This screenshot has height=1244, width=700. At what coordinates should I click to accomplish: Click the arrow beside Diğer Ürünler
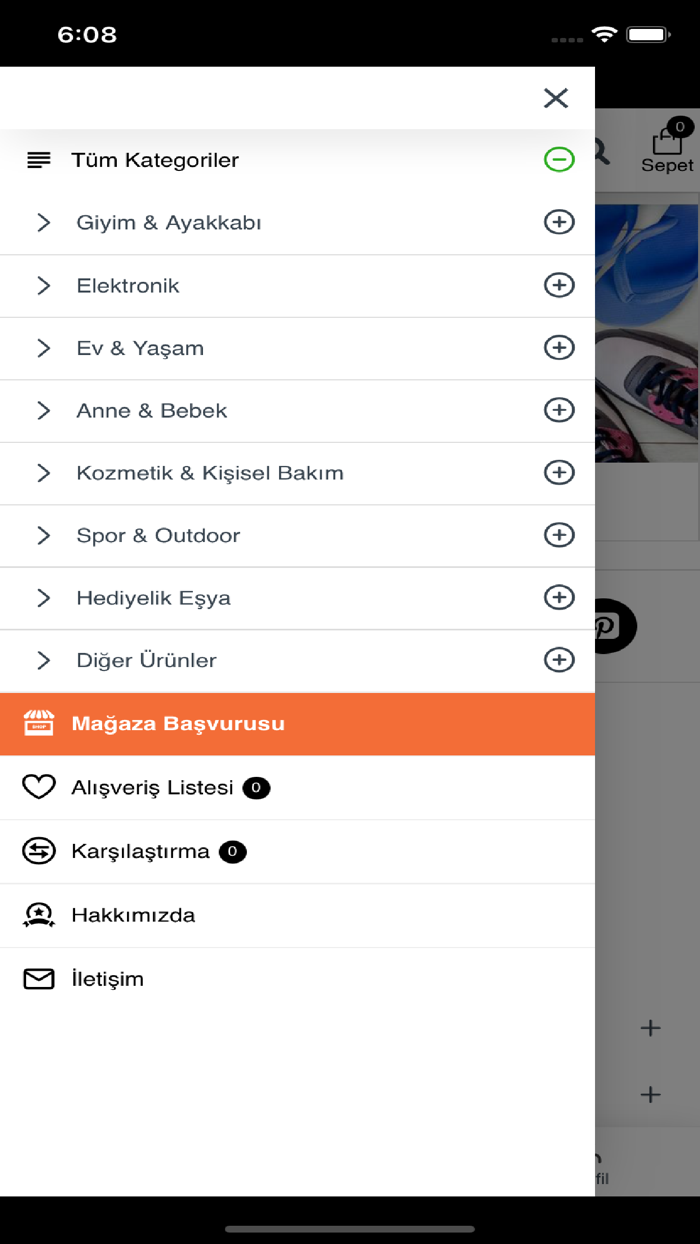(x=43, y=660)
